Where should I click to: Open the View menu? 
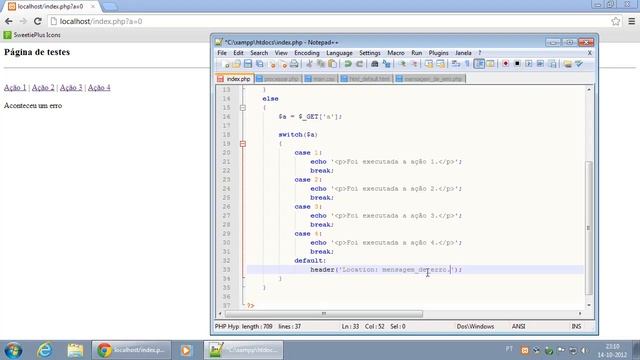(281, 53)
